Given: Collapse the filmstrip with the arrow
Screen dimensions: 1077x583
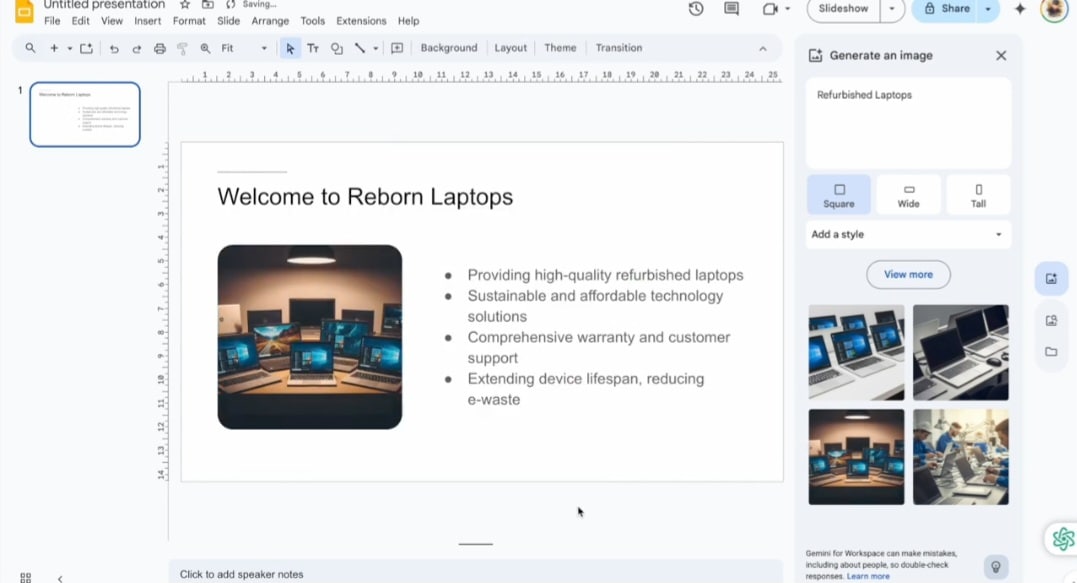Looking at the screenshot, I should click(60, 579).
